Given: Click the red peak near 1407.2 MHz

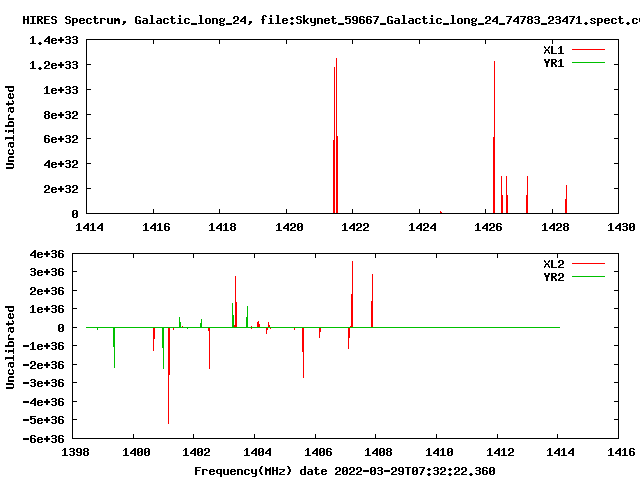Looking at the screenshot, I should pyautogui.click(x=352, y=294).
